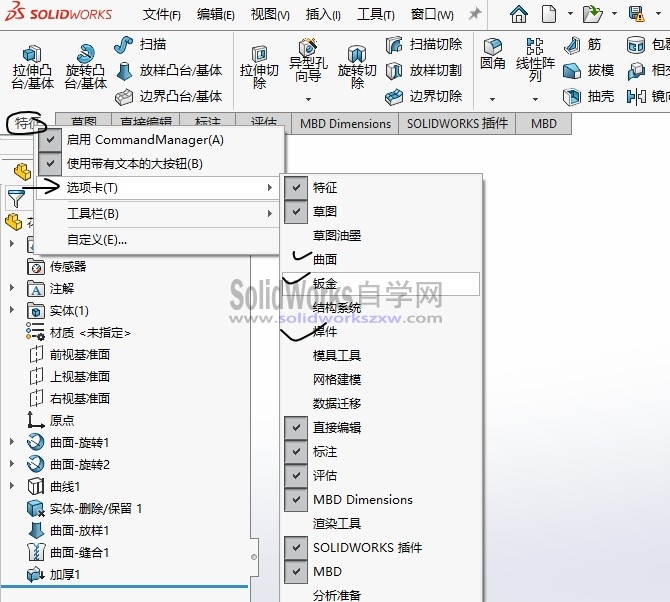The height and width of the screenshot is (602, 670).
Task: Uncheck the 直接编辑 tab option
Action: [x=296, y=428]
